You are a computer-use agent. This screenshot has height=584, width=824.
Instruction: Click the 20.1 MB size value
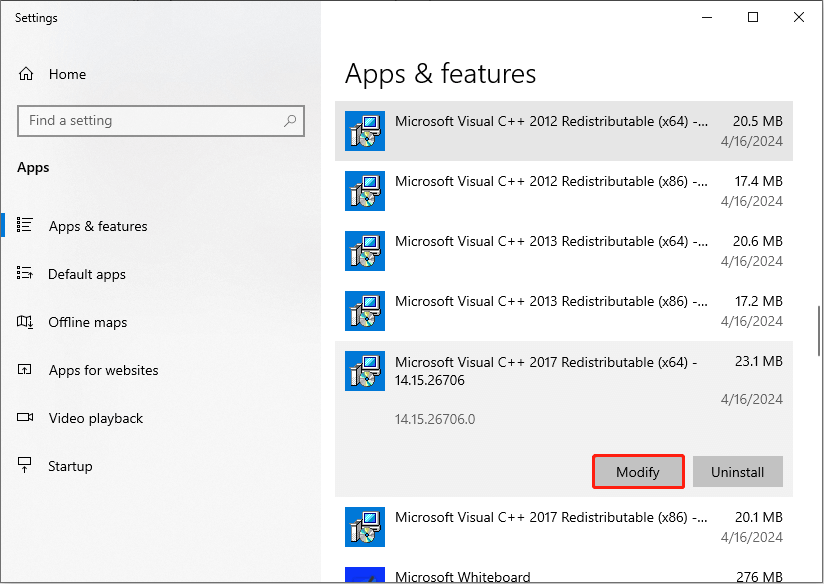tap(759, 517)
